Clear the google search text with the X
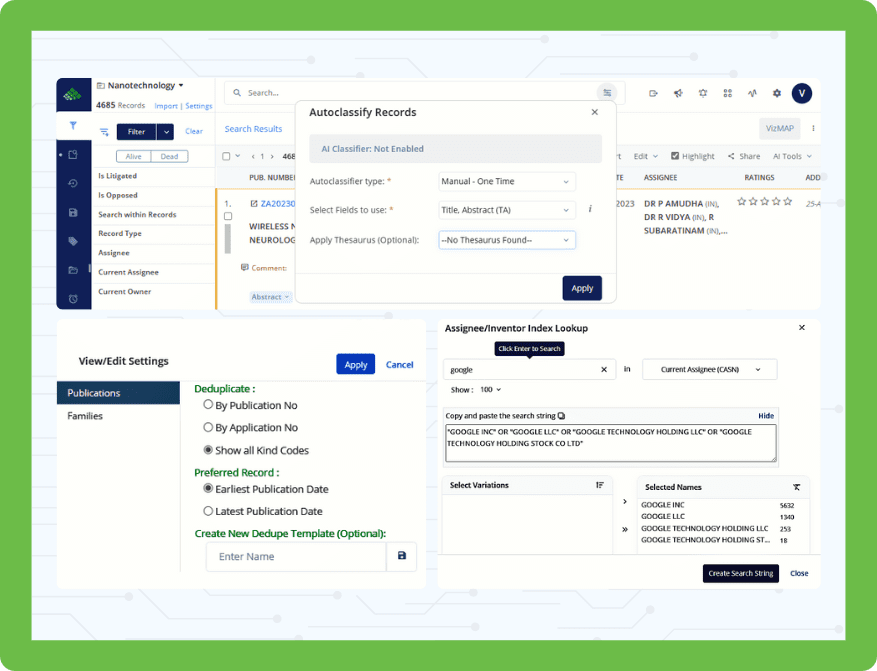 point(604,370)
